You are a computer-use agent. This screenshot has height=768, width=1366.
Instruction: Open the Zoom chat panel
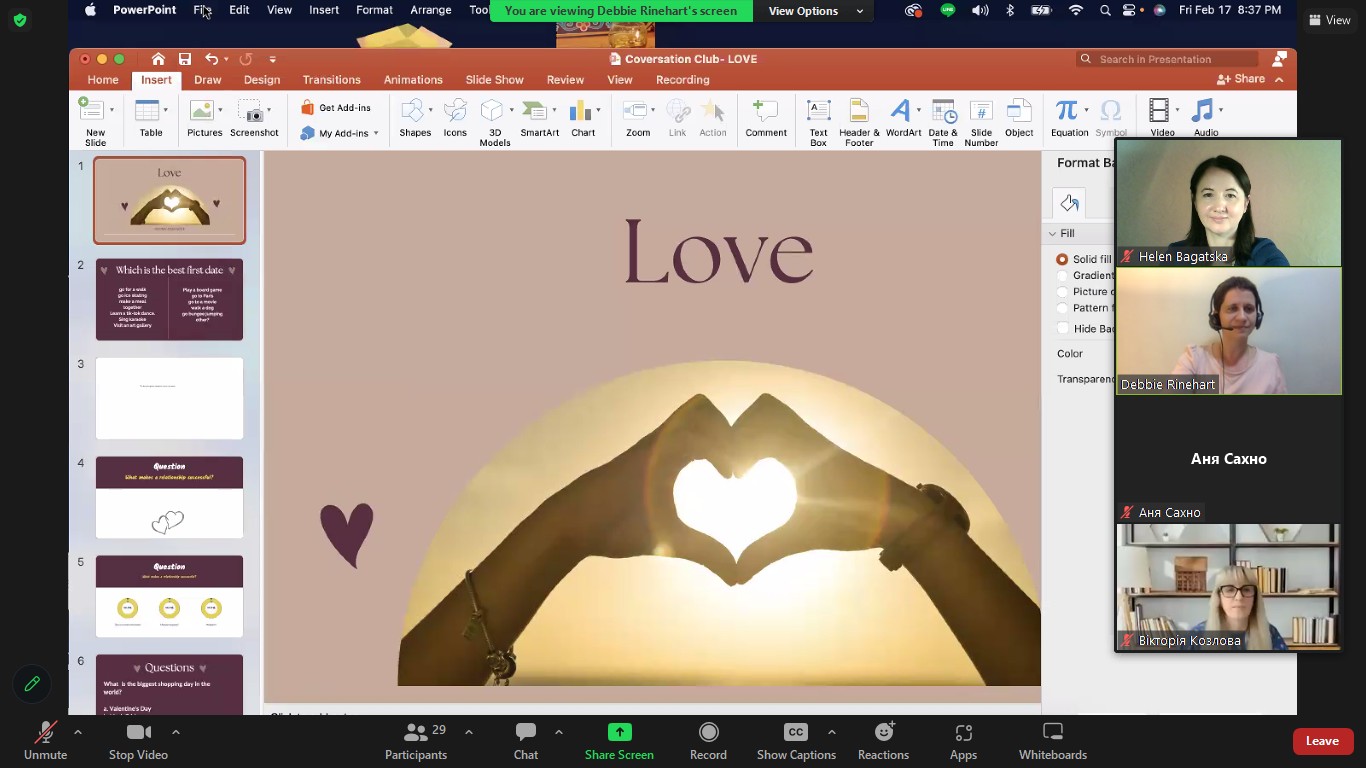(x=525, y=740)
